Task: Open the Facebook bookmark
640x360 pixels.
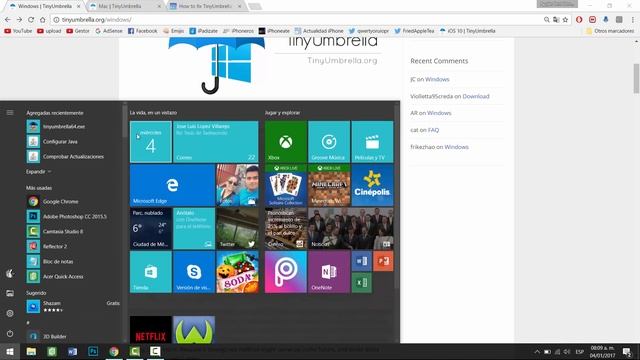Action: coord(142,31)
